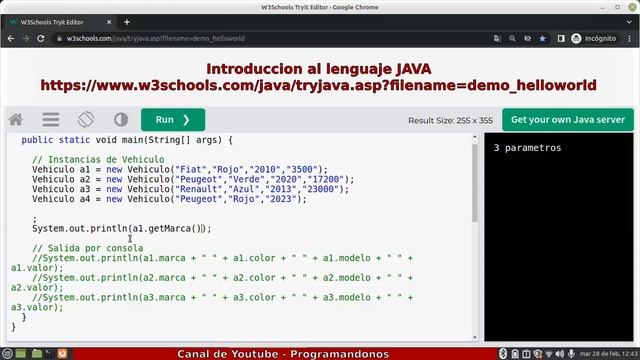Bookmark this page with the star
Screen dimensions: 640x360
tap(542, 38)
